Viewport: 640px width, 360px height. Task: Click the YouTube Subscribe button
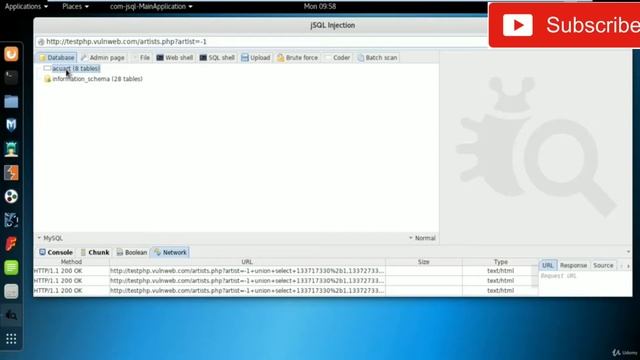(x=565, y=25)
